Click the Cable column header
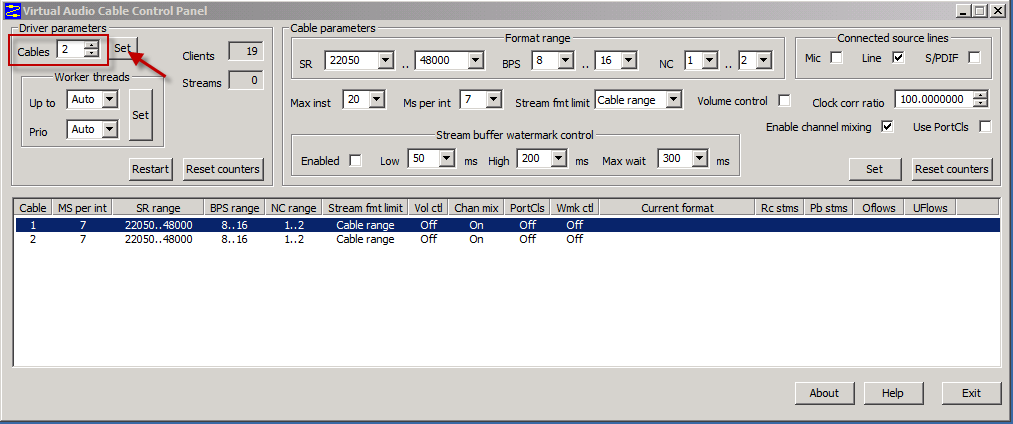The height and width of the screenshot is (424, 1013). [x=32, y=207]
